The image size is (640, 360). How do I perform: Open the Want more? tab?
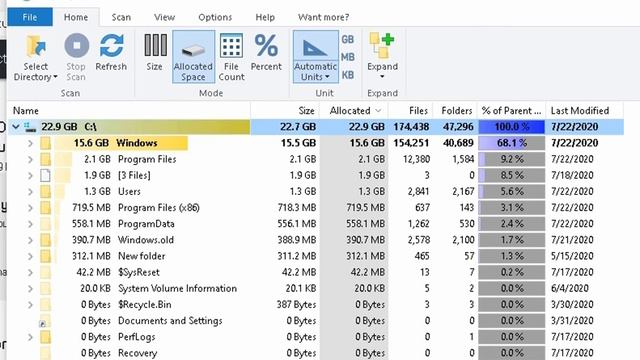[x=323, y=17]
